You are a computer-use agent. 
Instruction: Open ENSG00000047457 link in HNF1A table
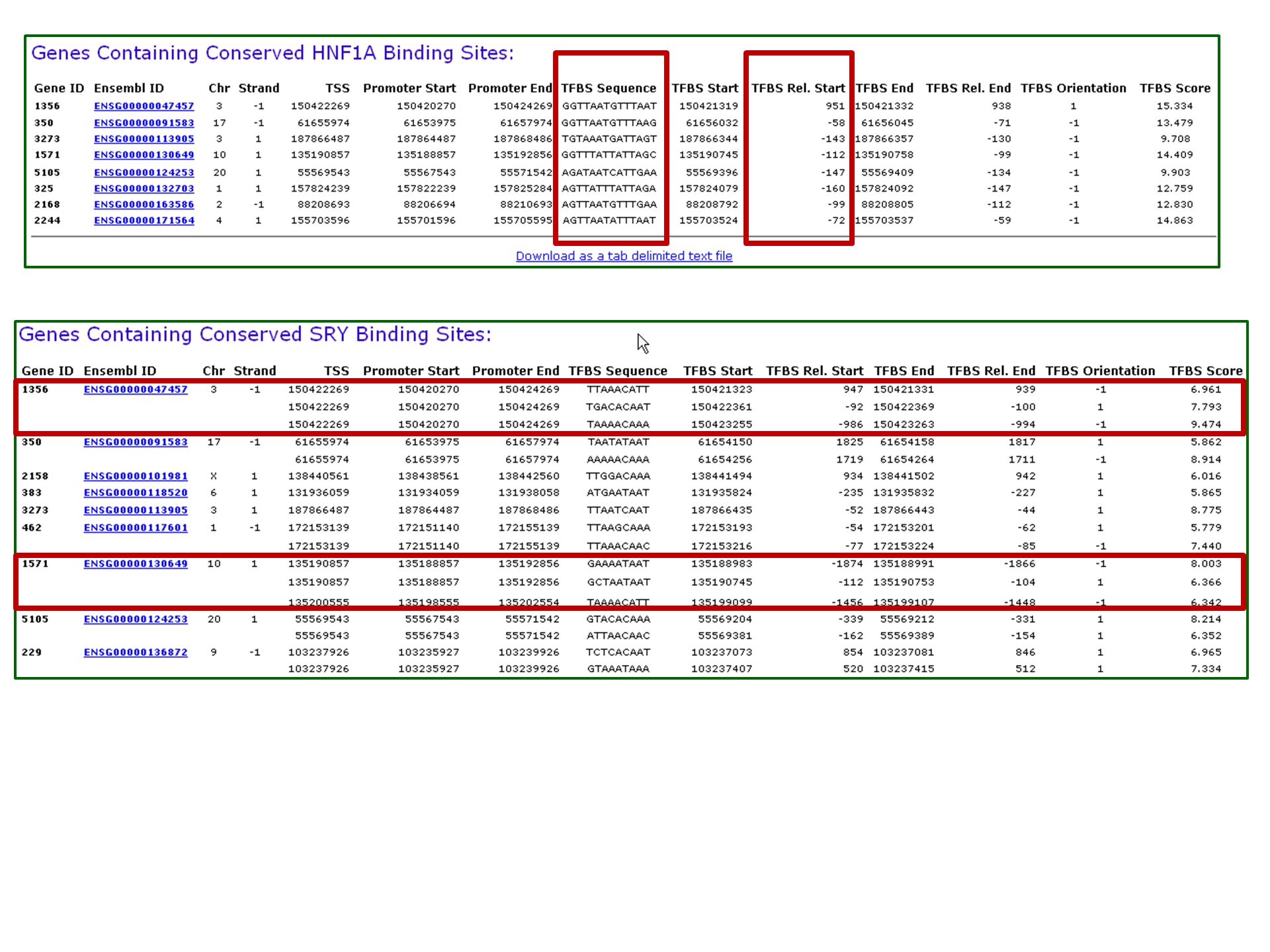click(x=144, y=106)
